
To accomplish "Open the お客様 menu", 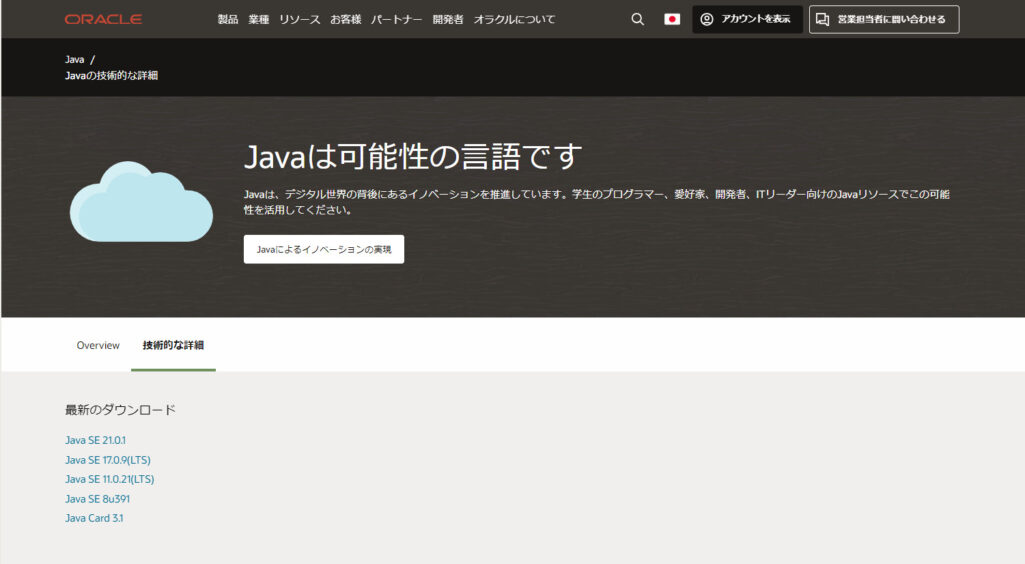I will (345, 20).
